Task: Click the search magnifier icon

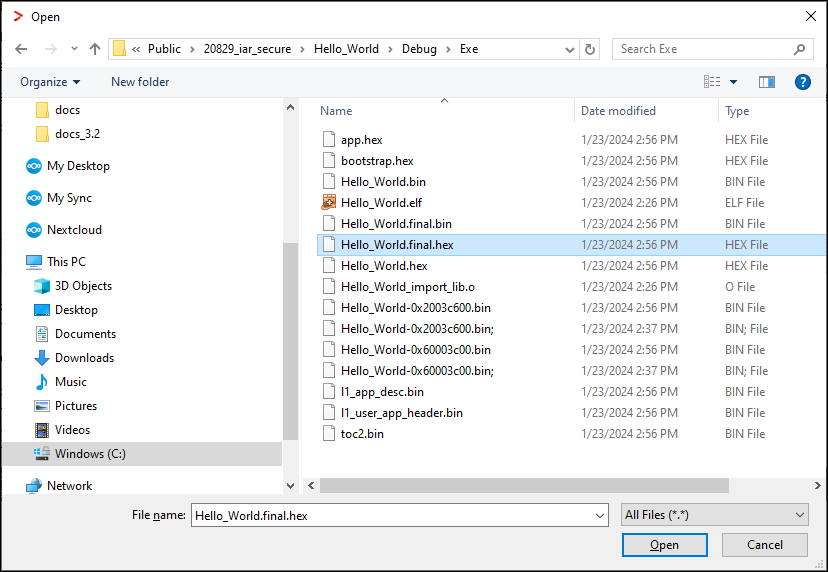Action: (x=799, y=49)
